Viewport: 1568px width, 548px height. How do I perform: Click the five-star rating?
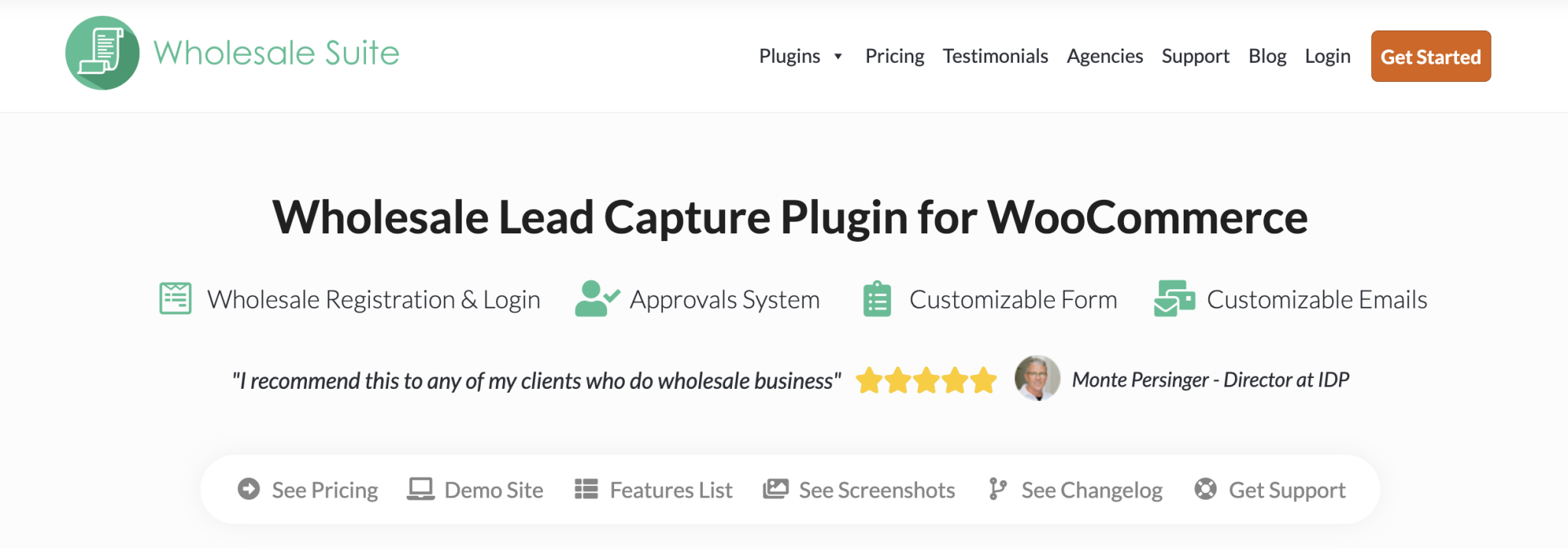pyautogui.click(x=926, y=380)
